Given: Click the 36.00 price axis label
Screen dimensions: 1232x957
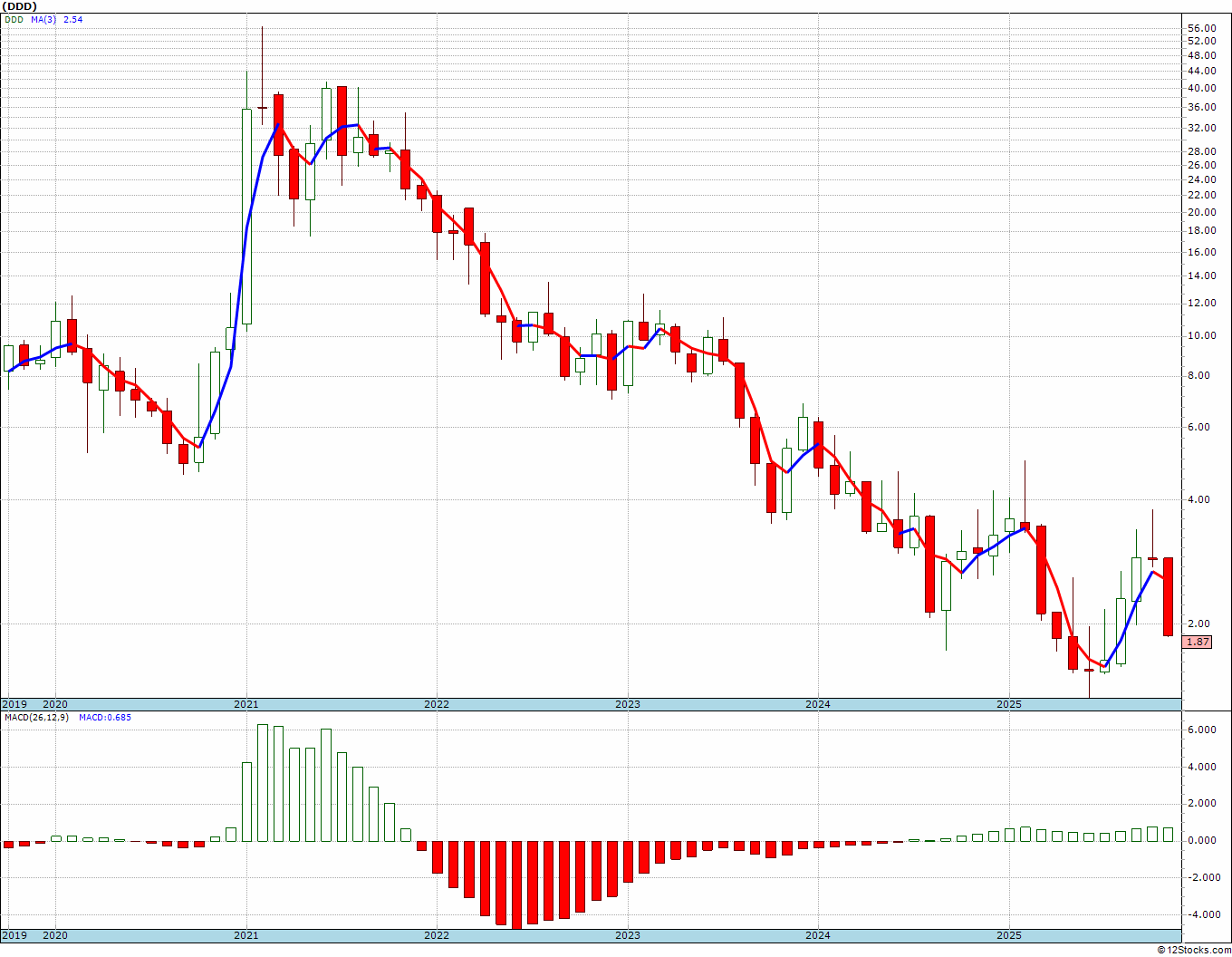Looking at the screenshot, I should click(1201, 107).
